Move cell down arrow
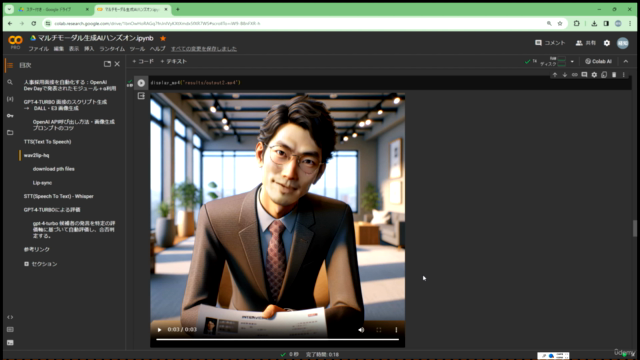Image resolution: width=640 pixels, height=360 pixels. (564, 75)
